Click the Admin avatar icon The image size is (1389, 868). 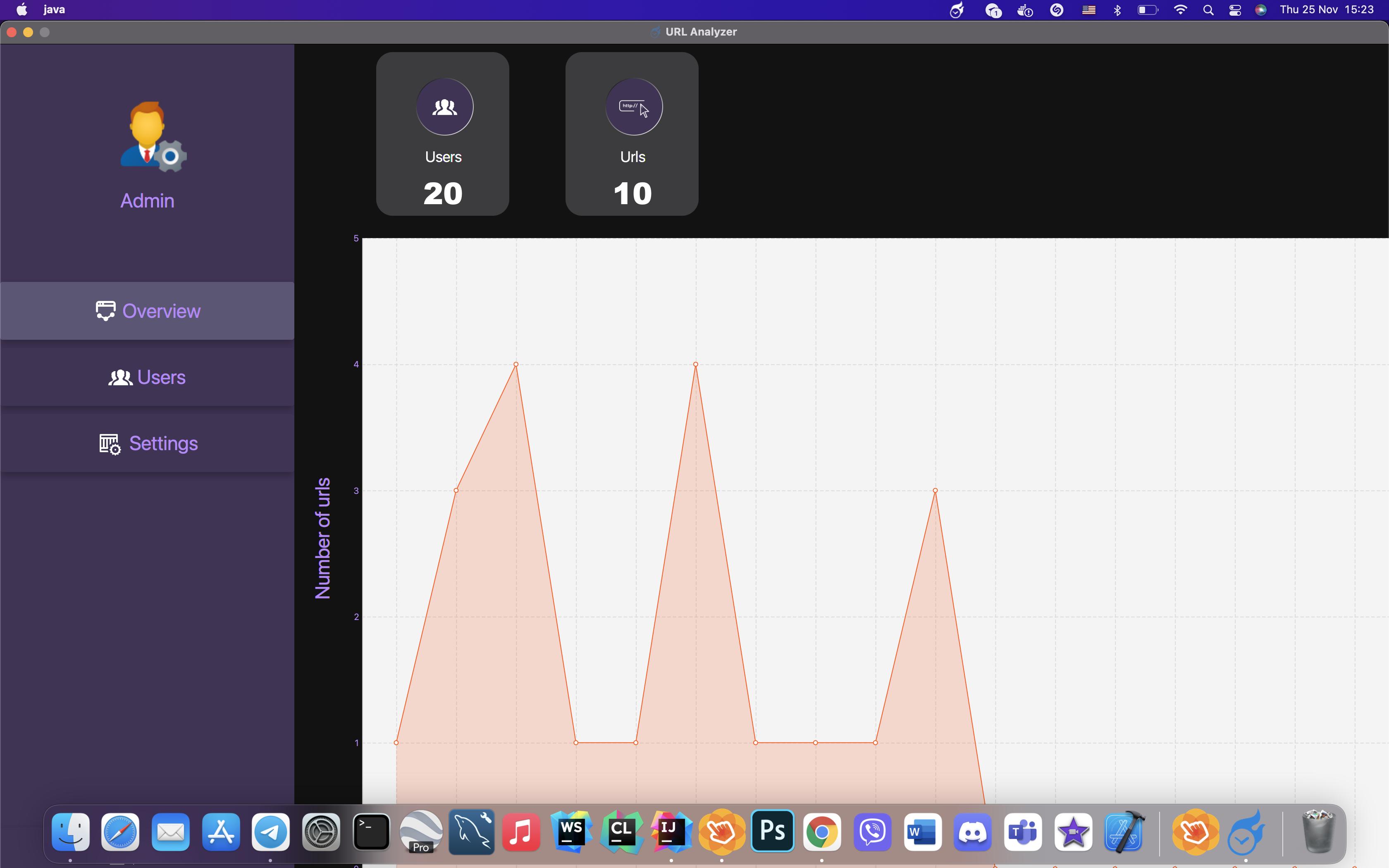click(153, 137)
